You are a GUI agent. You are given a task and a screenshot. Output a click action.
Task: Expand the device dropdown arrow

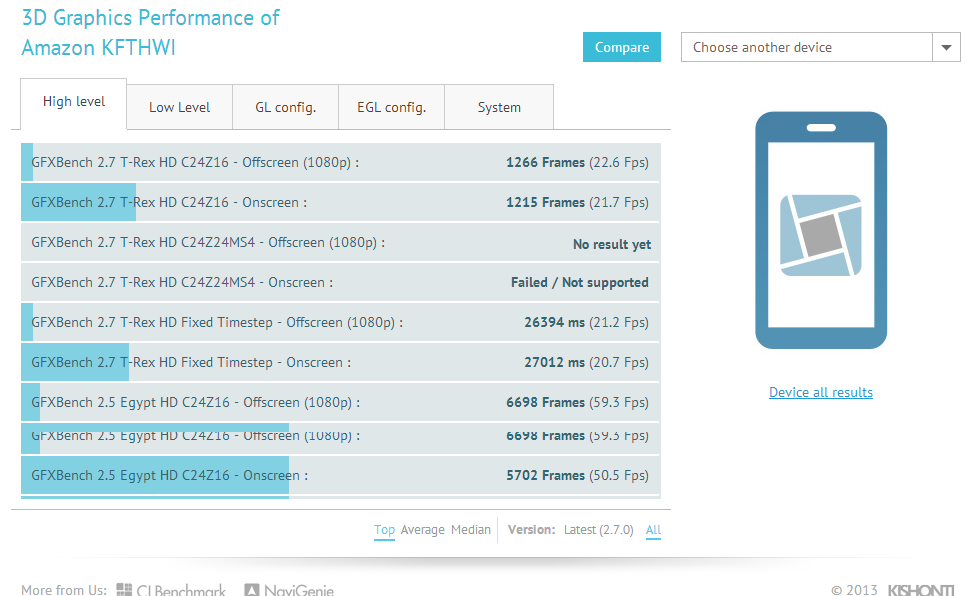click(x=946, y=47)
